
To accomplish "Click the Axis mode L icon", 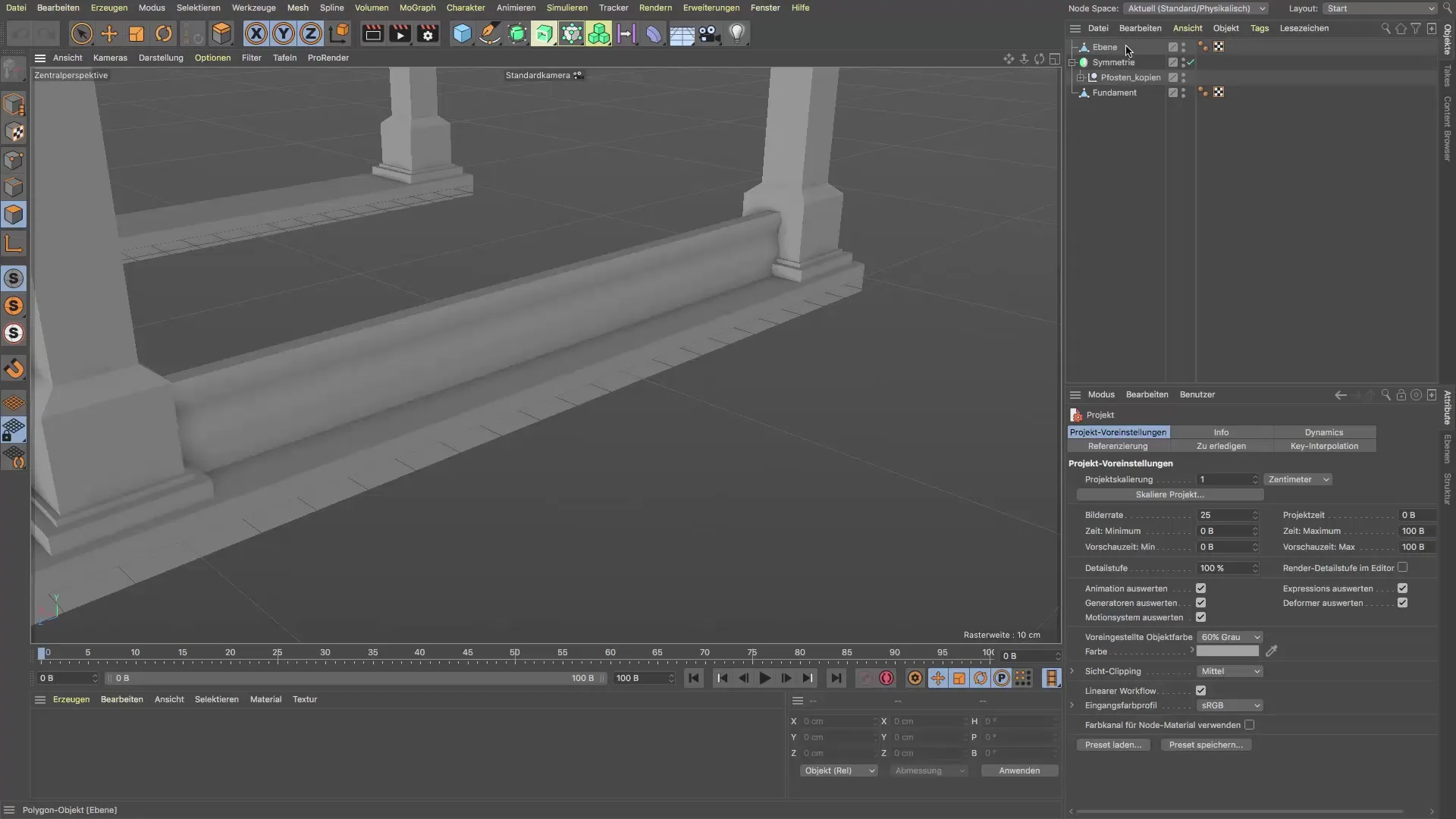I will click(14, 243).
